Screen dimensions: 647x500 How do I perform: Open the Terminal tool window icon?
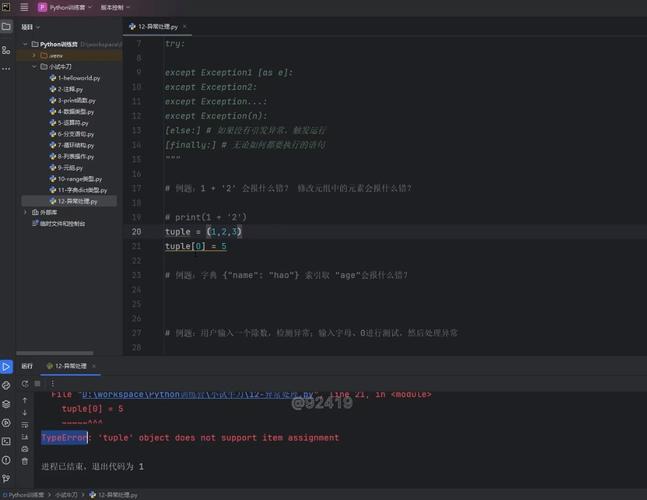pos(6,441)
